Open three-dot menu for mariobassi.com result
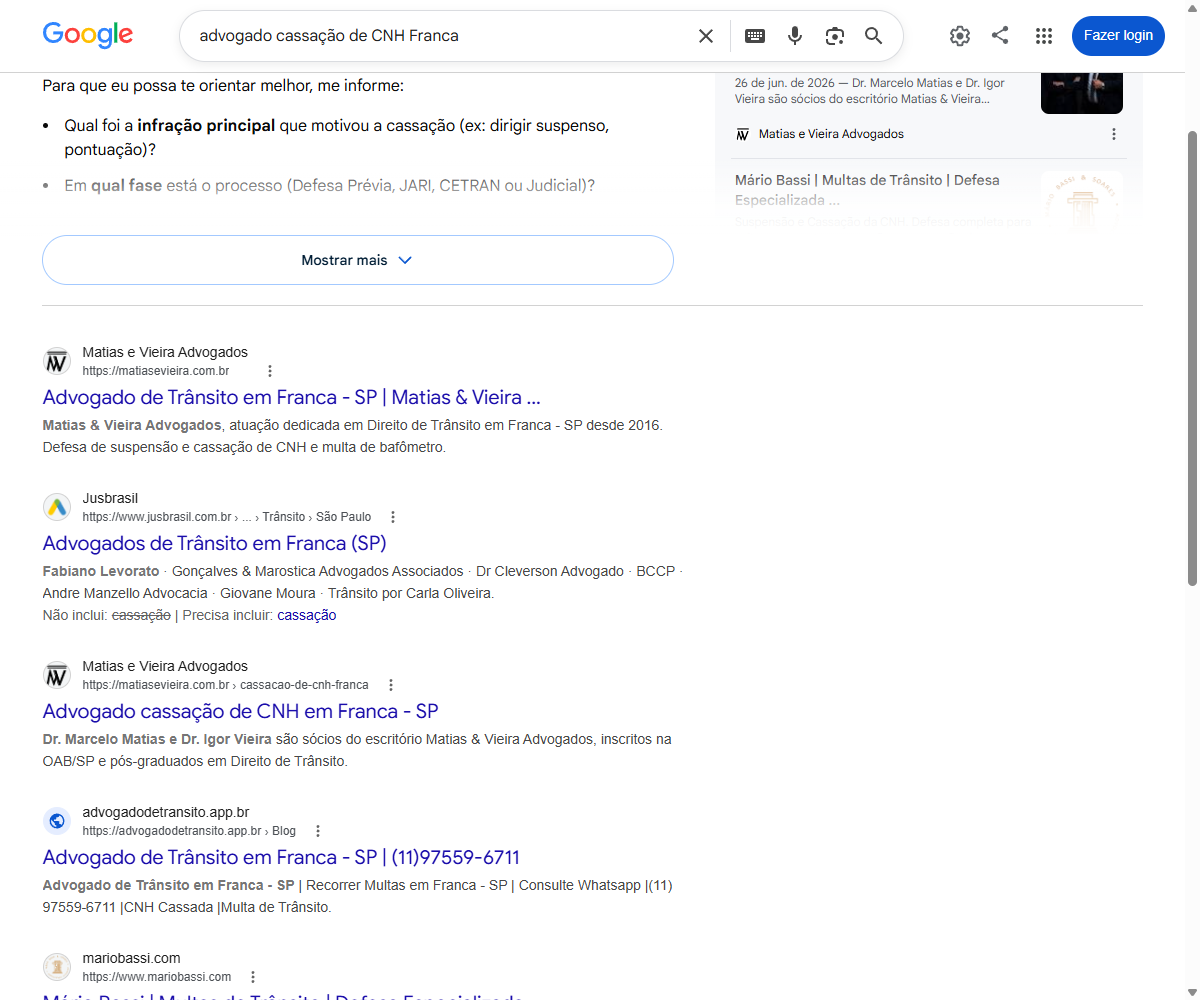This screenshot has width=1200, height=1000. (x=253, y=977)
